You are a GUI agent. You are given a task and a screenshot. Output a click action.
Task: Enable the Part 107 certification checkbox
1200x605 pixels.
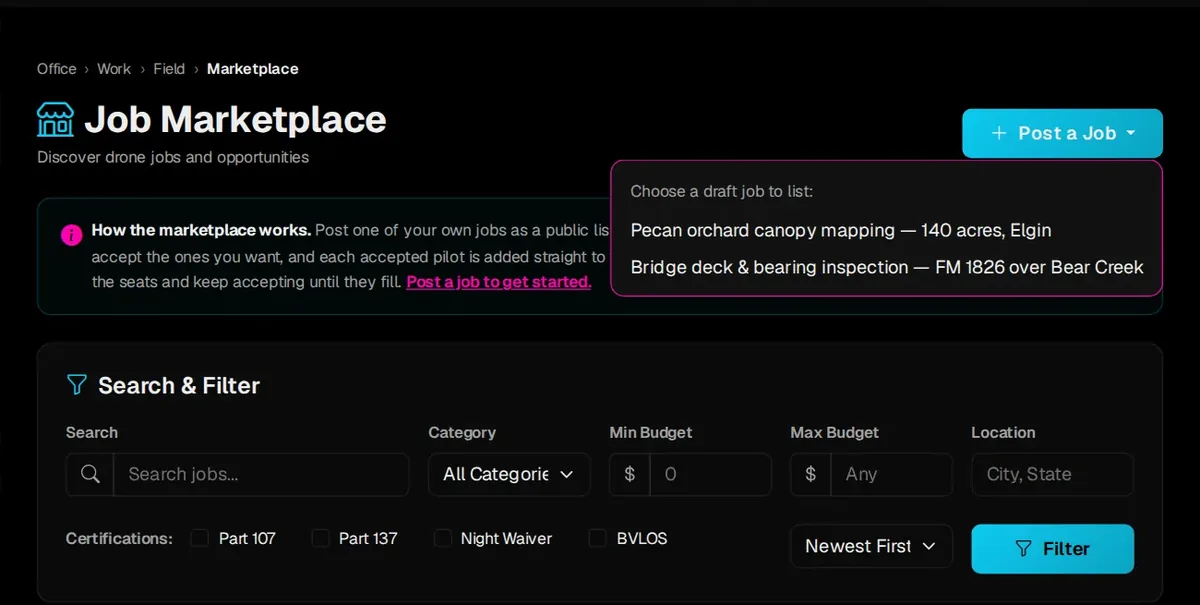[x=200, y=538]
